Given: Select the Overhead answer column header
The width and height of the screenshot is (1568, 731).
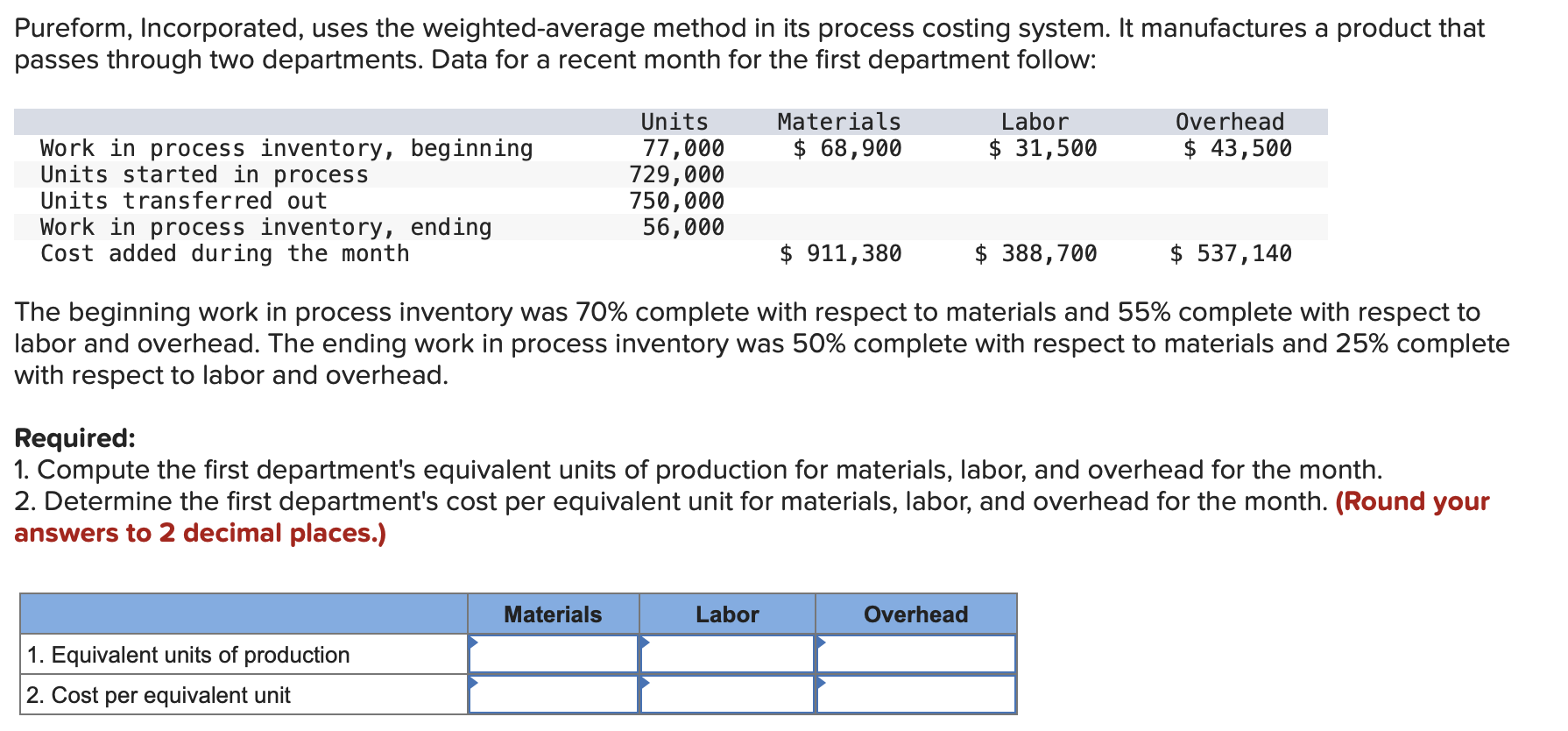Looking at the screenshot, I should point(916,614).
